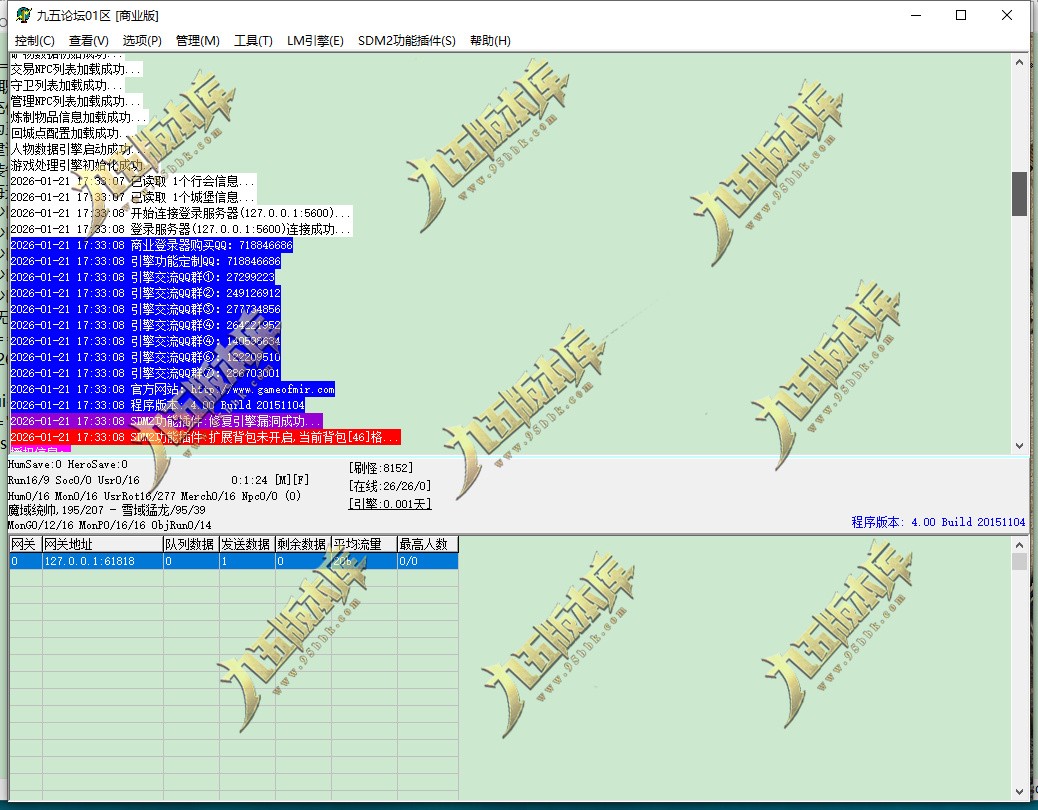The height and width of the screenshot is (810, 1038).
Task: Click the 平均流量 column header
Action: 363,545
